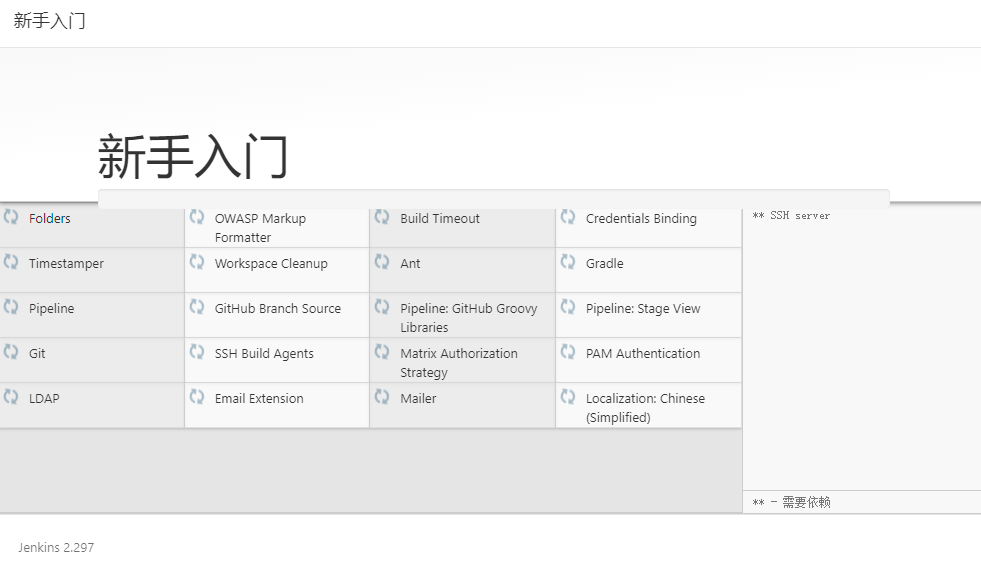Select the Gradle plugin text
Screen dimensions: 981x566
[x=604, y=263]
